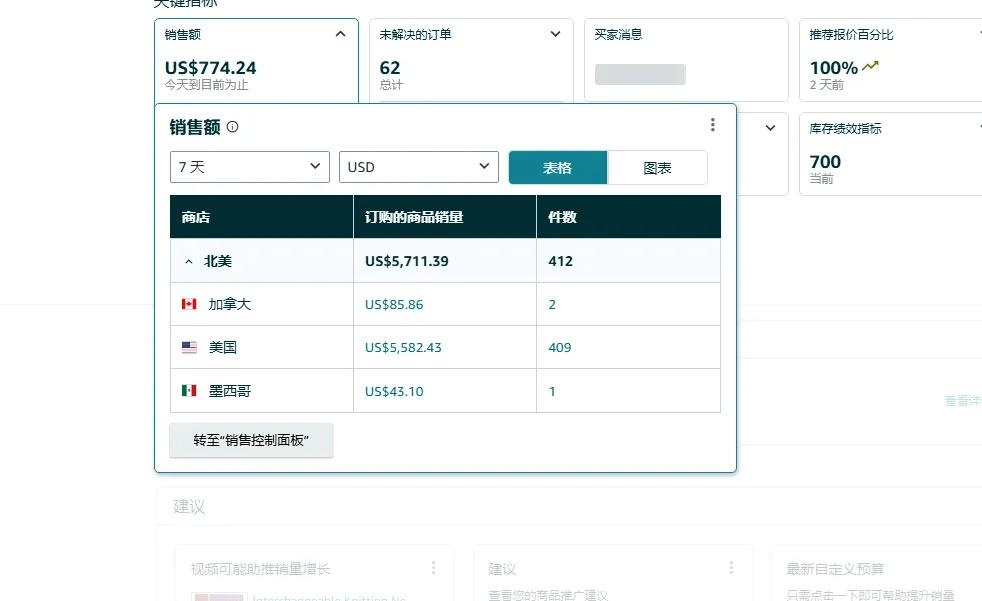Open the three-dot menu in sales panel

click(x=713, y=125)
